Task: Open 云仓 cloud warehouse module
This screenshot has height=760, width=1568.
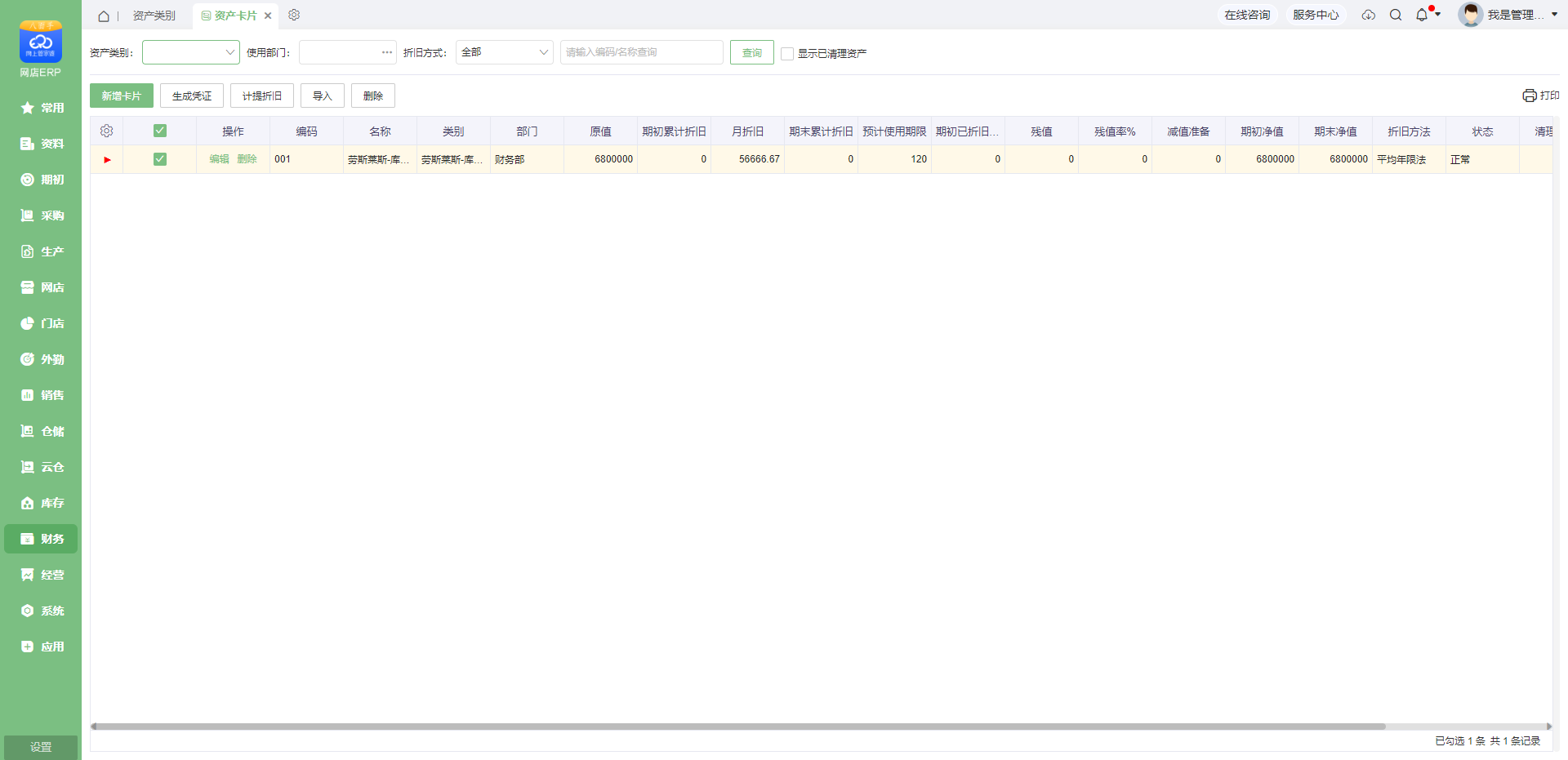Action: coord(41,467)
